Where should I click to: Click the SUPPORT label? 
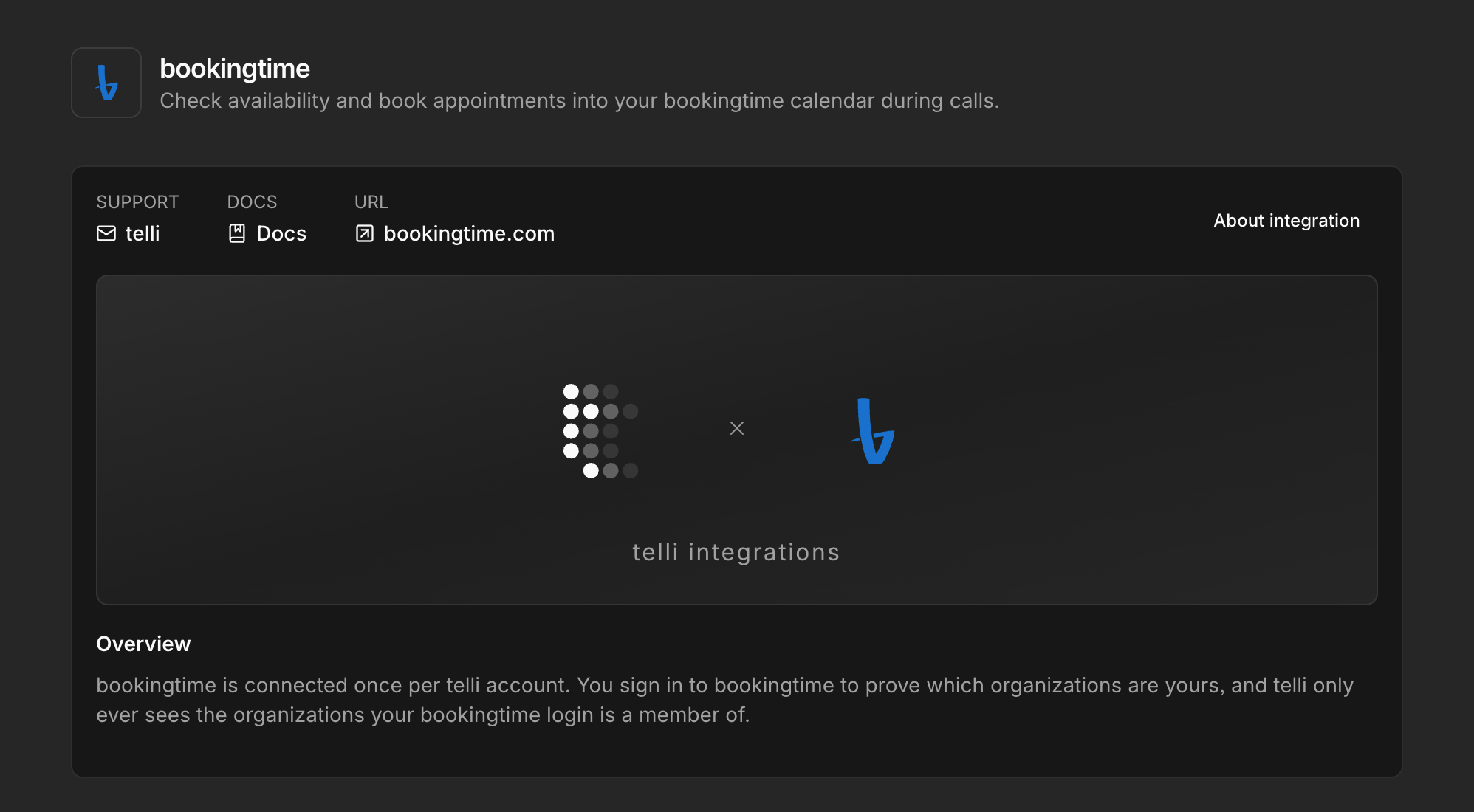click(x=138, y=202)
